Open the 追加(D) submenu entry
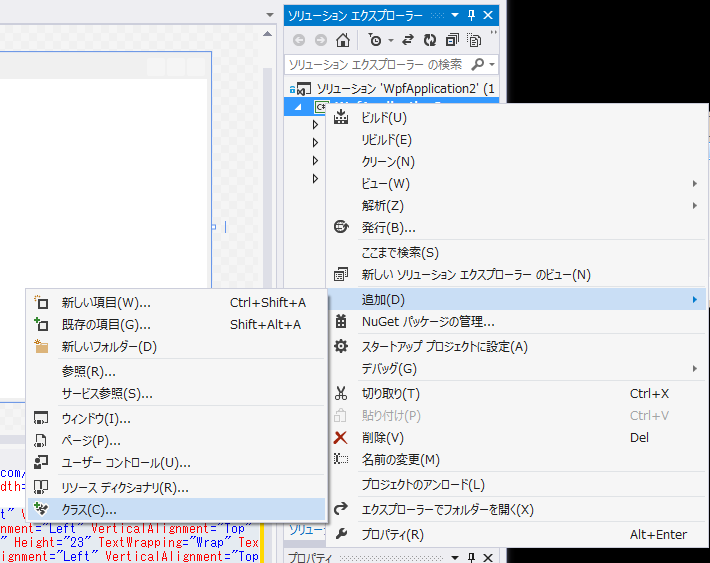This screenshot has height=563, width=710. point(517,299)
